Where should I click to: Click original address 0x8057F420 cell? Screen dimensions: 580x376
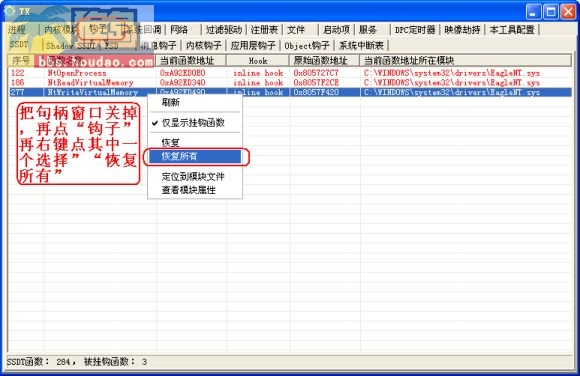point(316,92)
